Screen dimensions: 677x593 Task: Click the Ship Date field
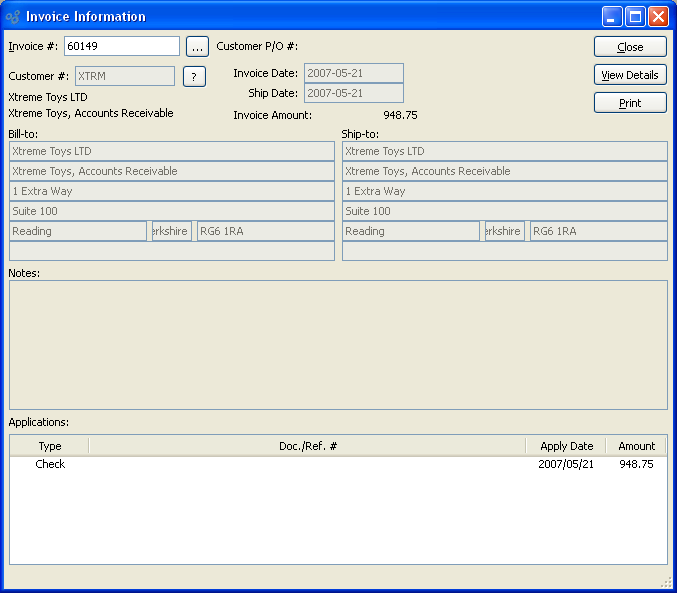[x=353, y=93]
